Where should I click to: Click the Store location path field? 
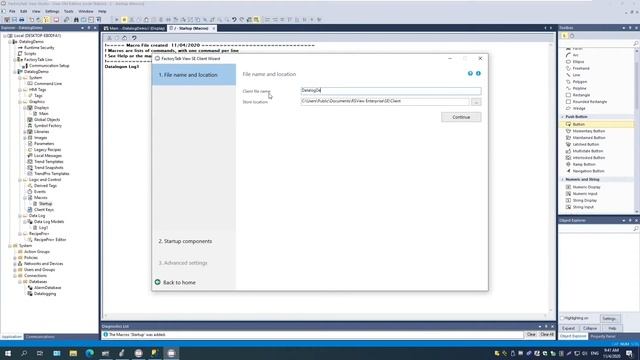pyautogui.click(x=385, y=101)
